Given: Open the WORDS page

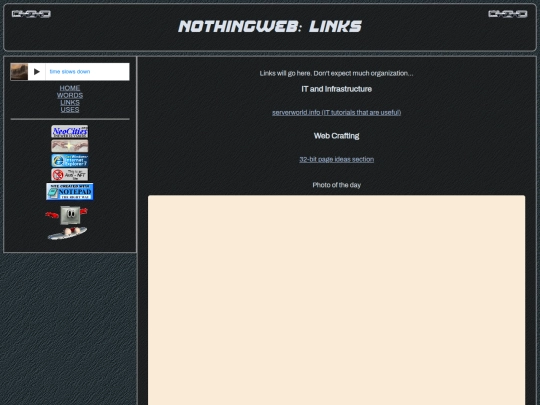Looking at the screenshot, I should (x=70, y=95).
